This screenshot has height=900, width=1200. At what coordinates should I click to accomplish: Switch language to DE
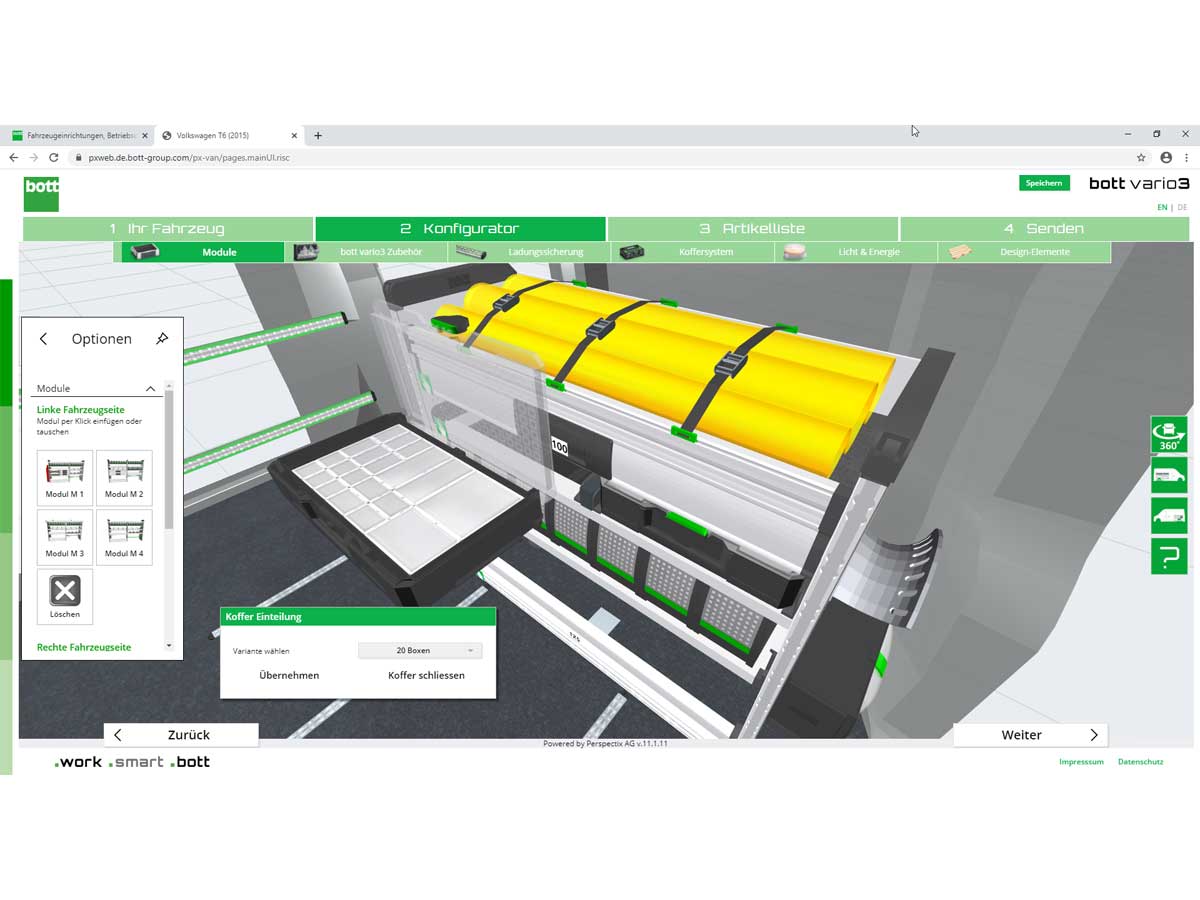coord(1183,207)
